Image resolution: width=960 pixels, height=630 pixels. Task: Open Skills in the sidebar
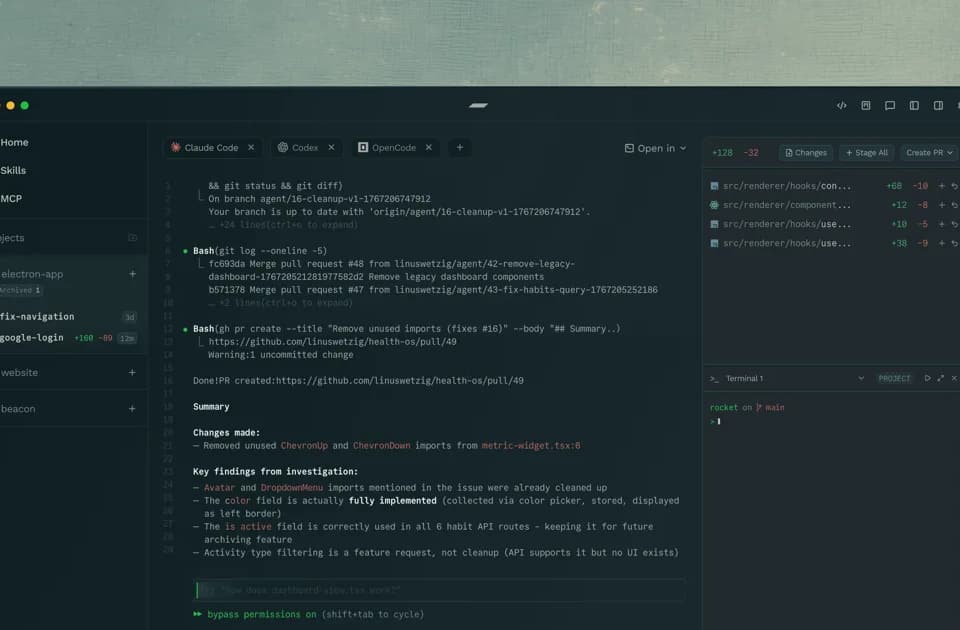(13, 170)
